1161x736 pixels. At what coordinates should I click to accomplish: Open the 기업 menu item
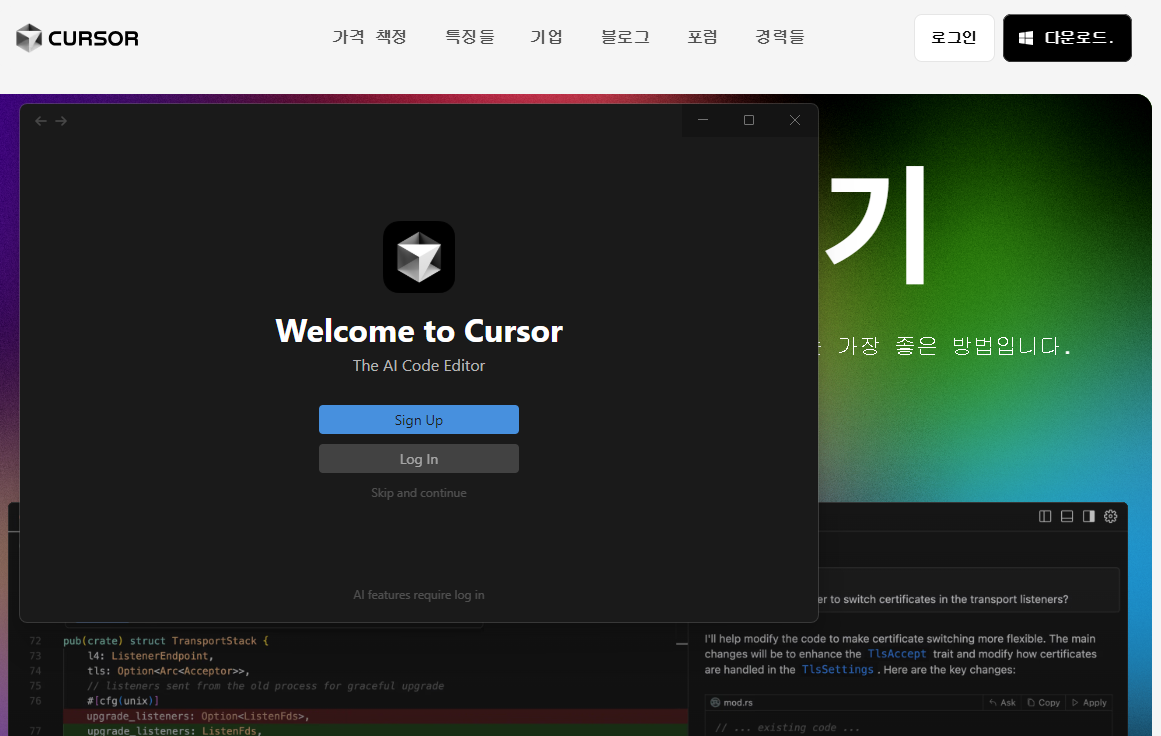546,37
